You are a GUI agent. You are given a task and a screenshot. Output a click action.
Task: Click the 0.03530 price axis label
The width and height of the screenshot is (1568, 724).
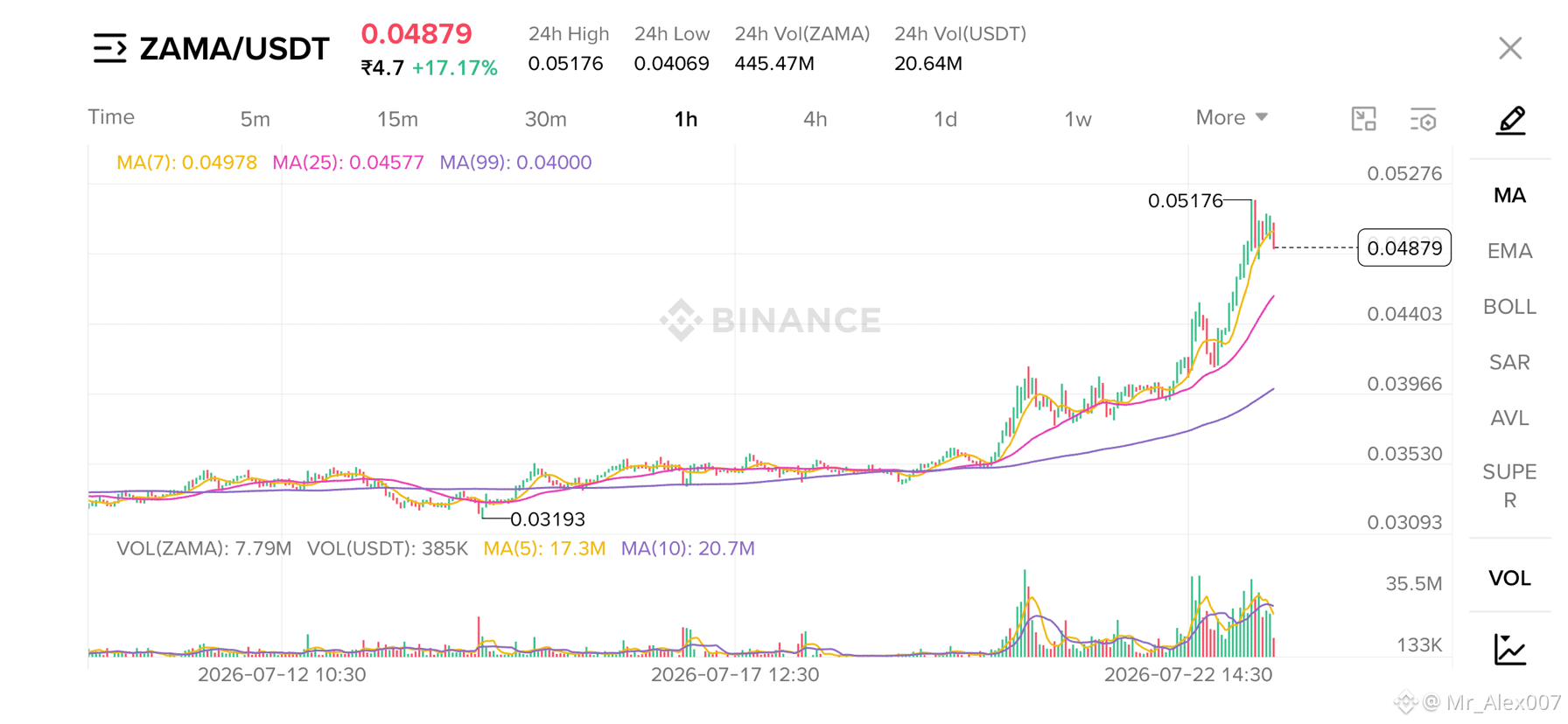1404,454
